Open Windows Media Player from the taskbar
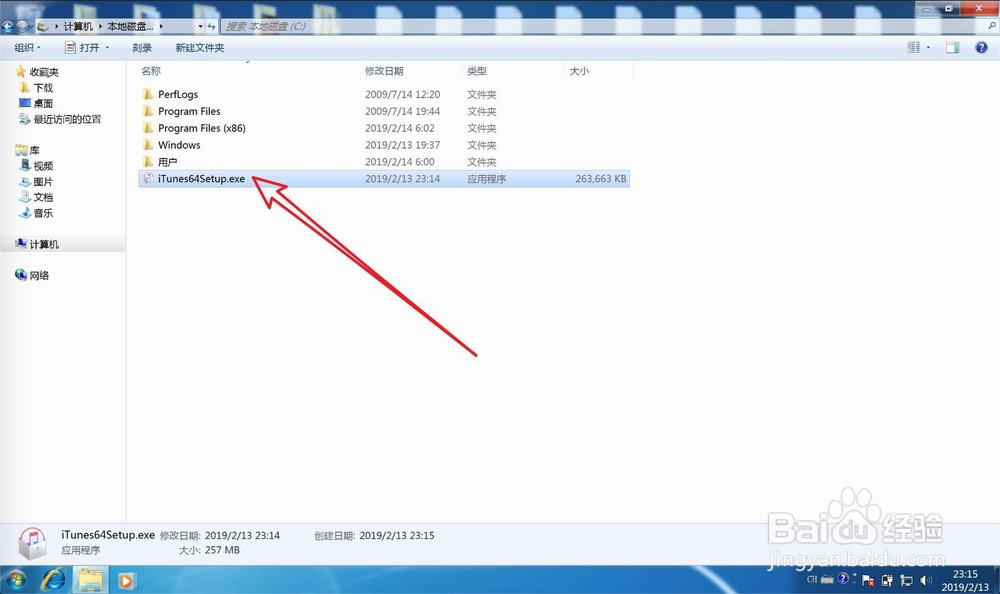1000x594 pixels. (126, 580)
